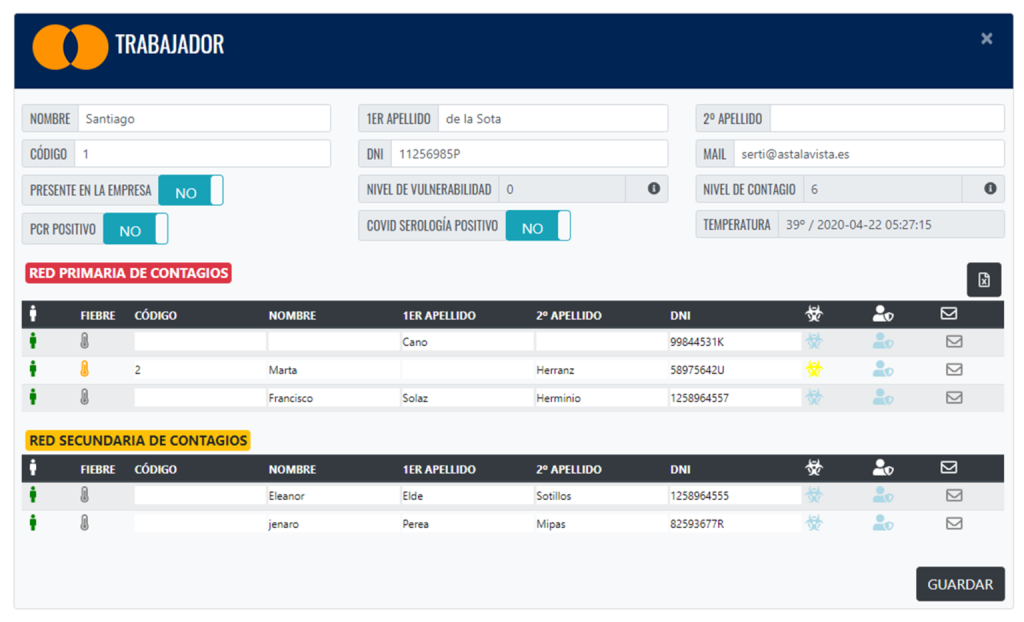Viewport: 1024px width, 622px height.
Task: Click the green person icon in Francisco's row
Action: click(33, 398)
